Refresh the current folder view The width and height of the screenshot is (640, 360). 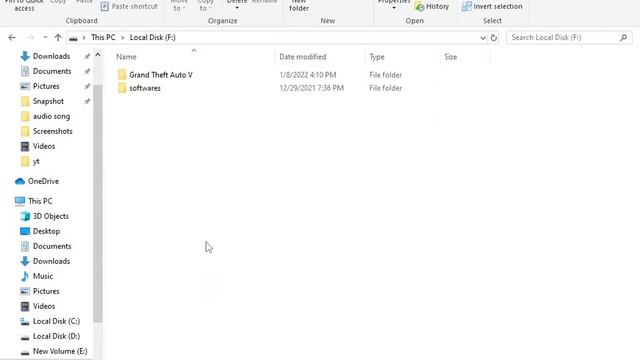(494, 38)
